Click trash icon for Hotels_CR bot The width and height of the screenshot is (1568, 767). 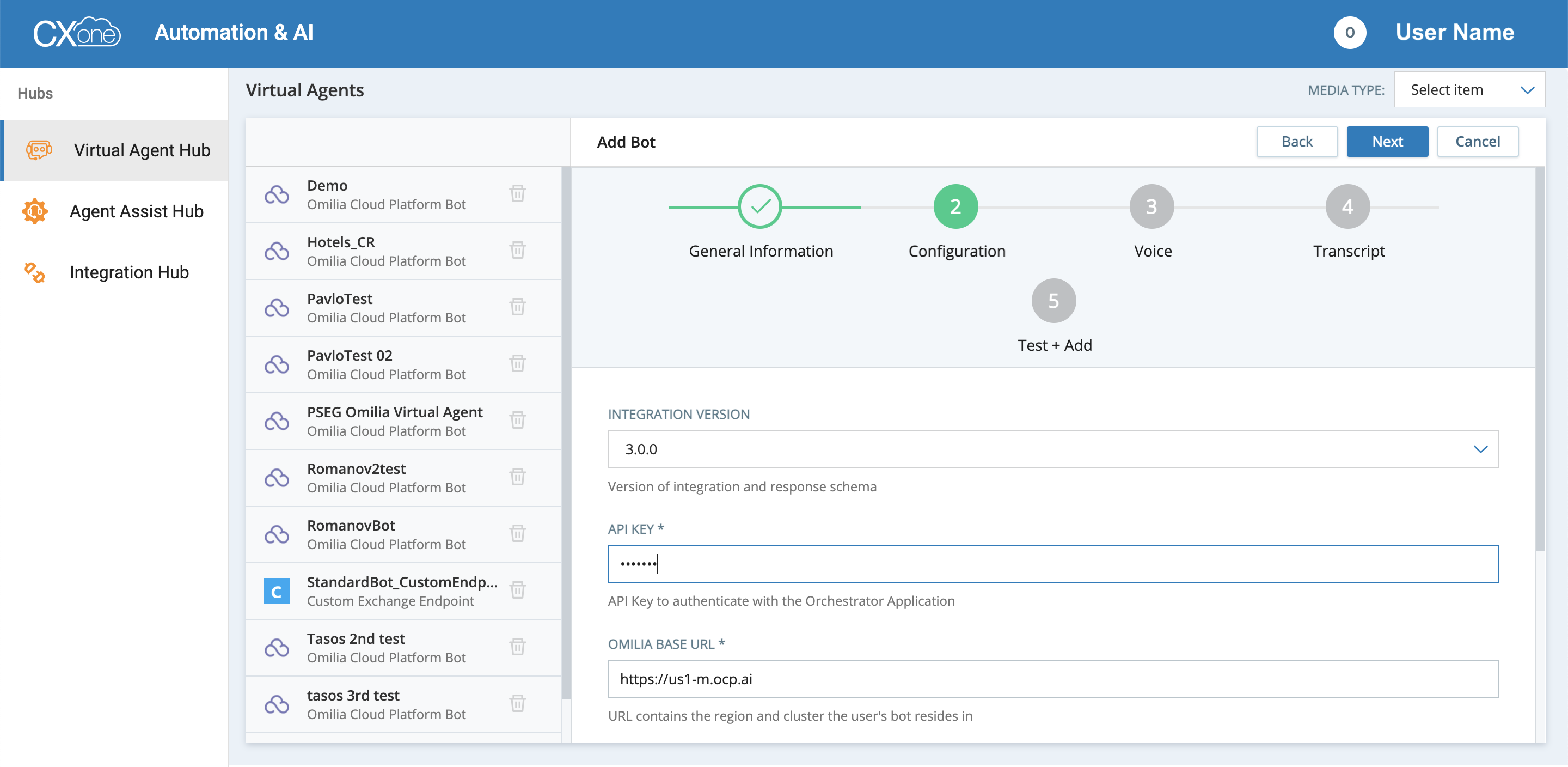[x=517, y=251]
